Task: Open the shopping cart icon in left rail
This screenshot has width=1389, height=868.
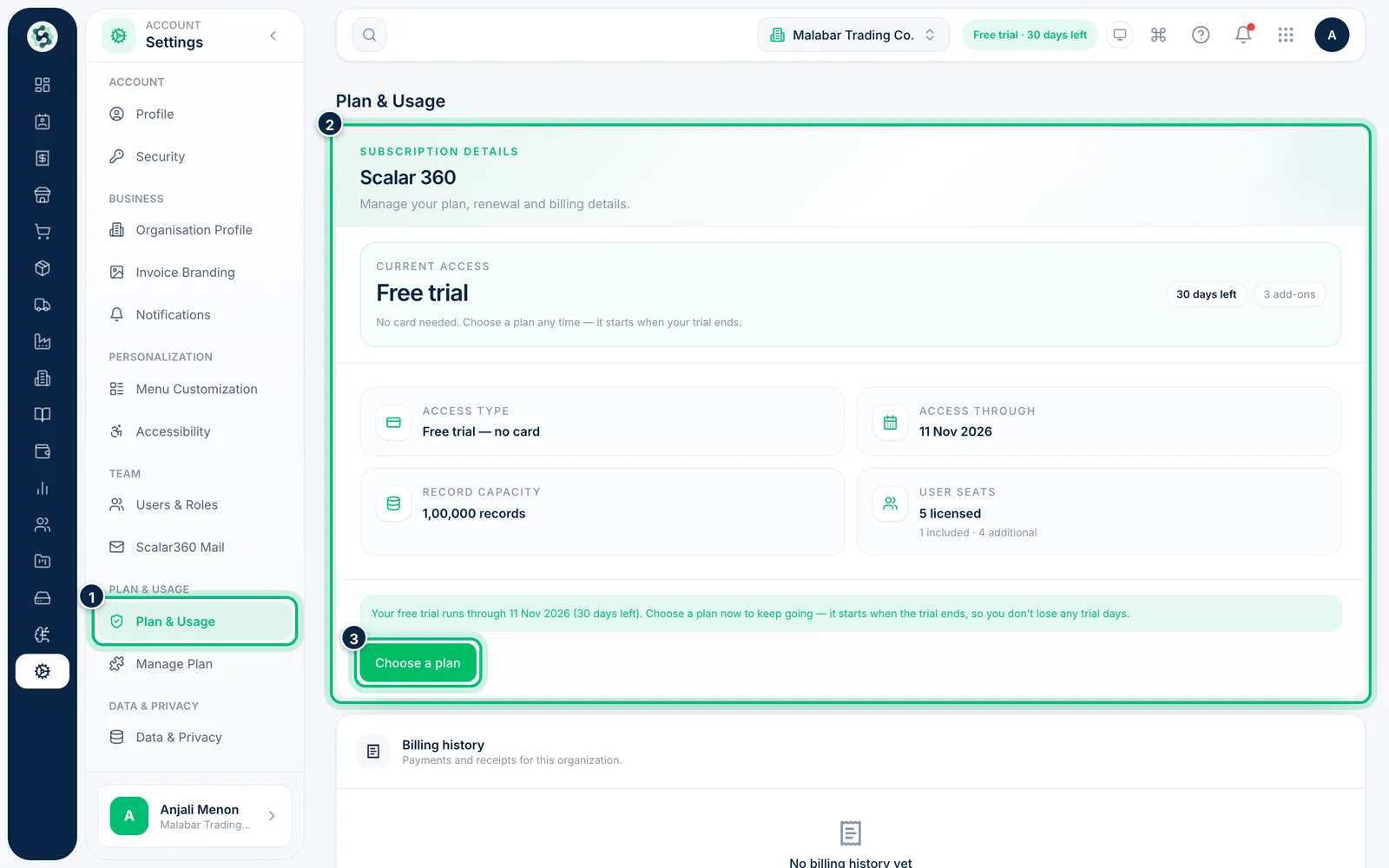Action: coord(42,232)
